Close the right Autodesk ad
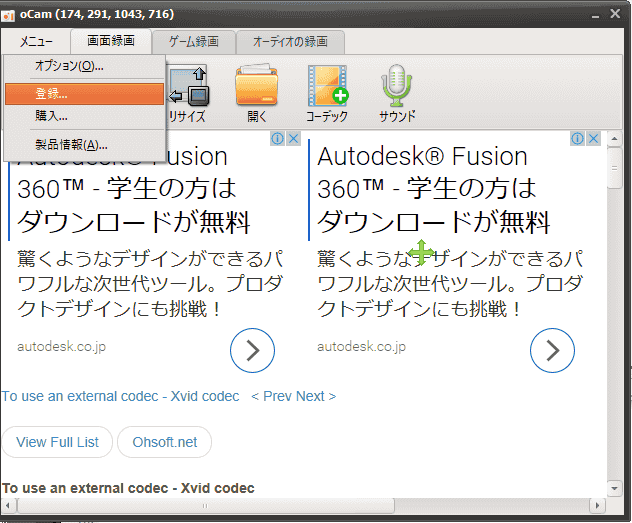The image size is (632, 523). pyautogui.click(x=593, y=139)
